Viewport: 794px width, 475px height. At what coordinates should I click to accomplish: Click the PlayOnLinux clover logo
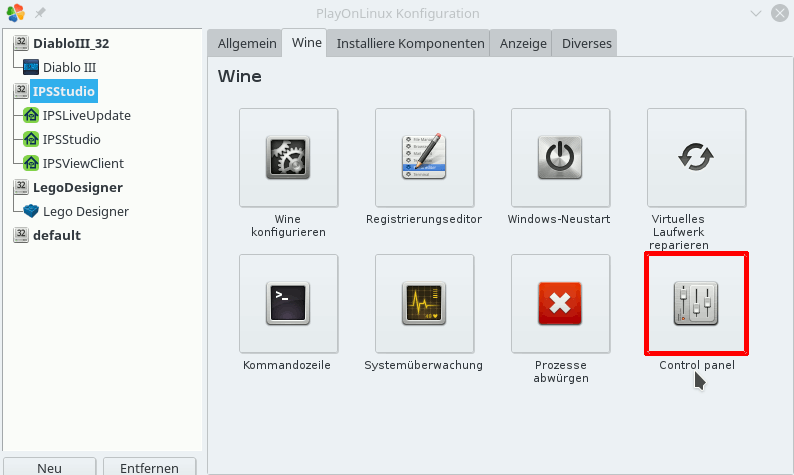(x=15, y=13)
